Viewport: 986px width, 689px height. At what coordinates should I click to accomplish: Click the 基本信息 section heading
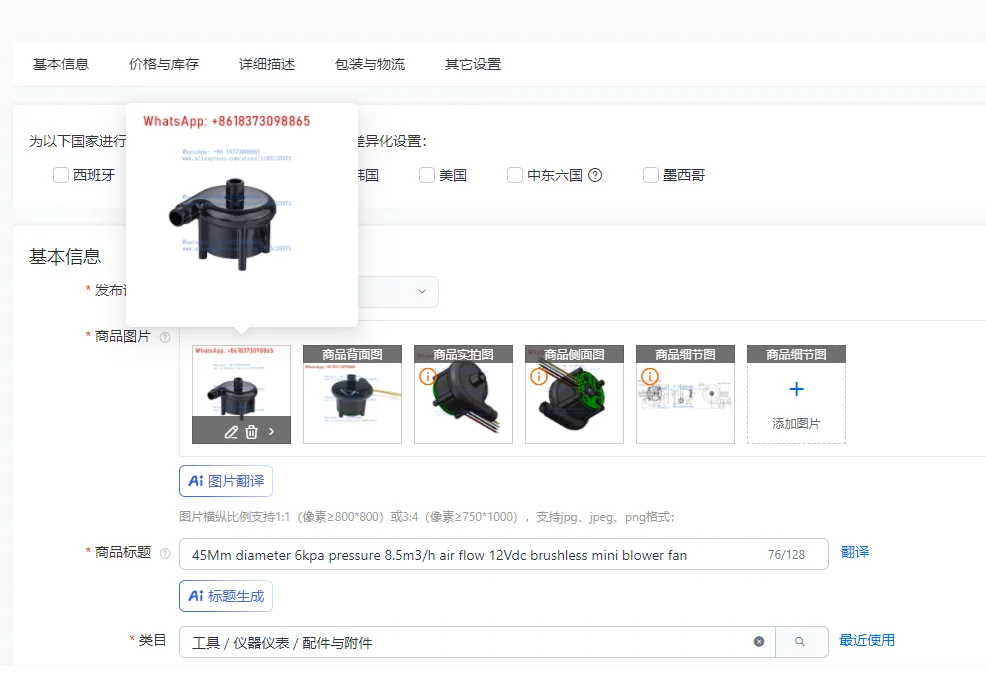coord(65,256)
